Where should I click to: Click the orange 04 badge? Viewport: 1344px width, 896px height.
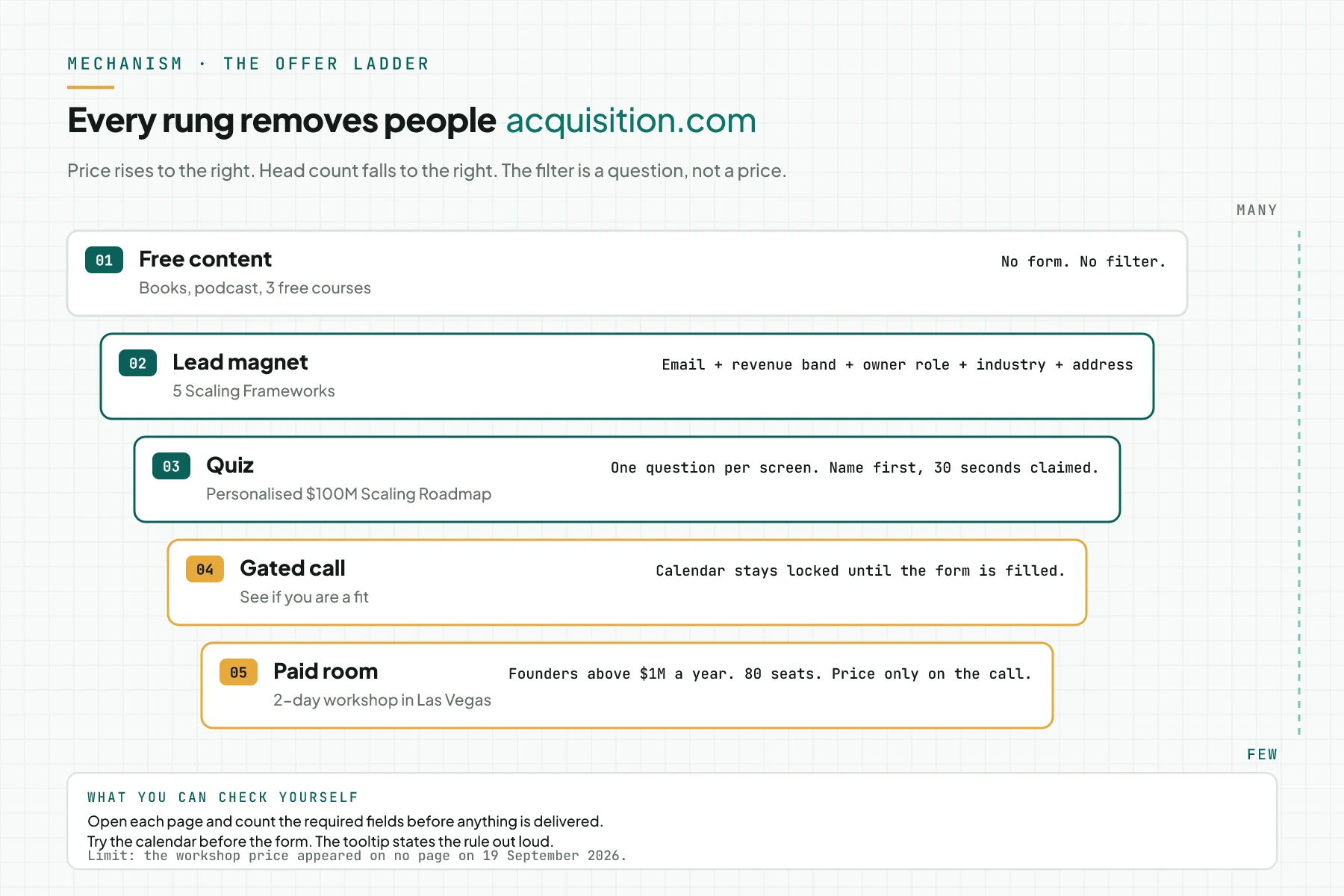point(205,569)
